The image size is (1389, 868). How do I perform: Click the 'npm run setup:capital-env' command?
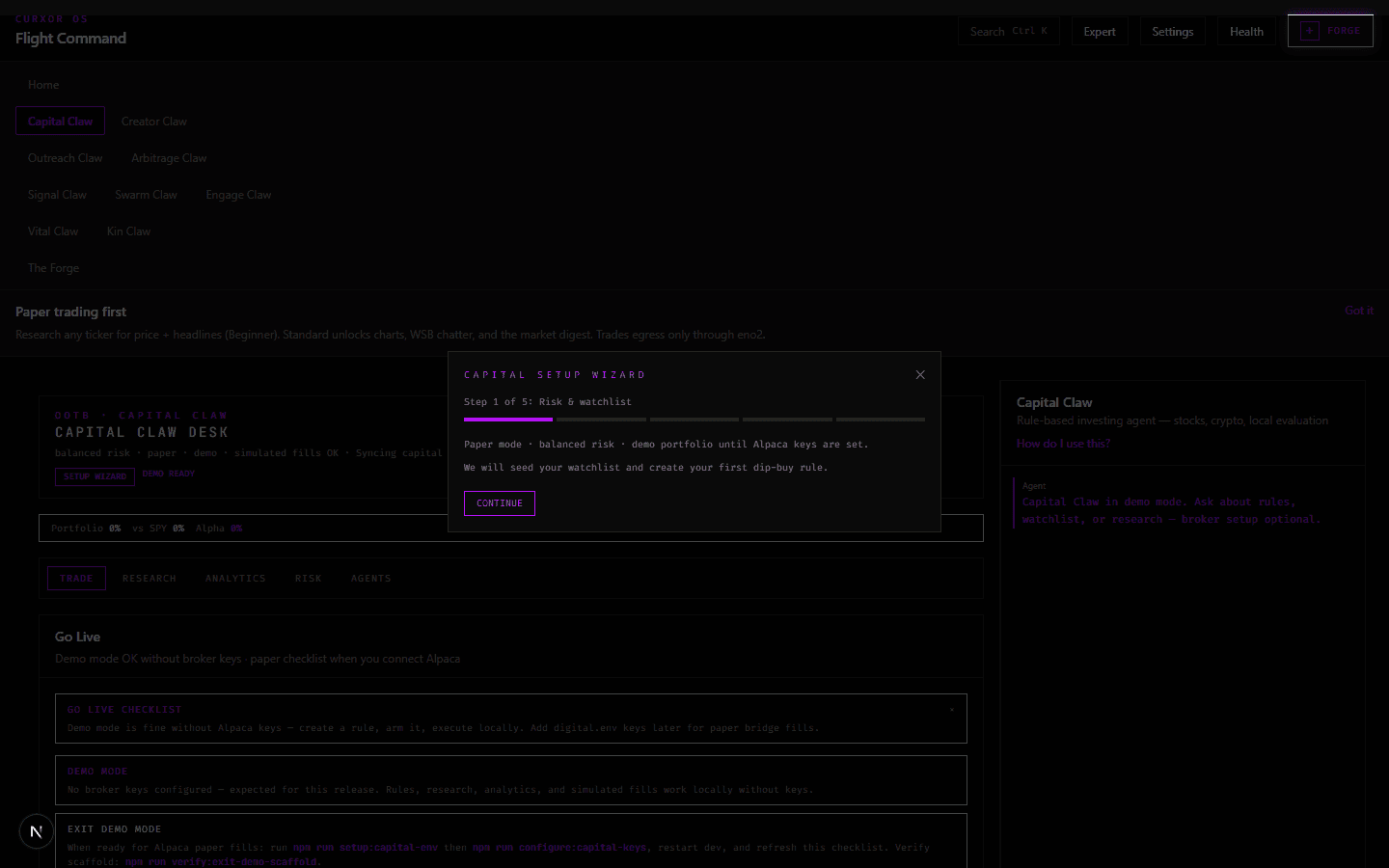pos(366,848)
